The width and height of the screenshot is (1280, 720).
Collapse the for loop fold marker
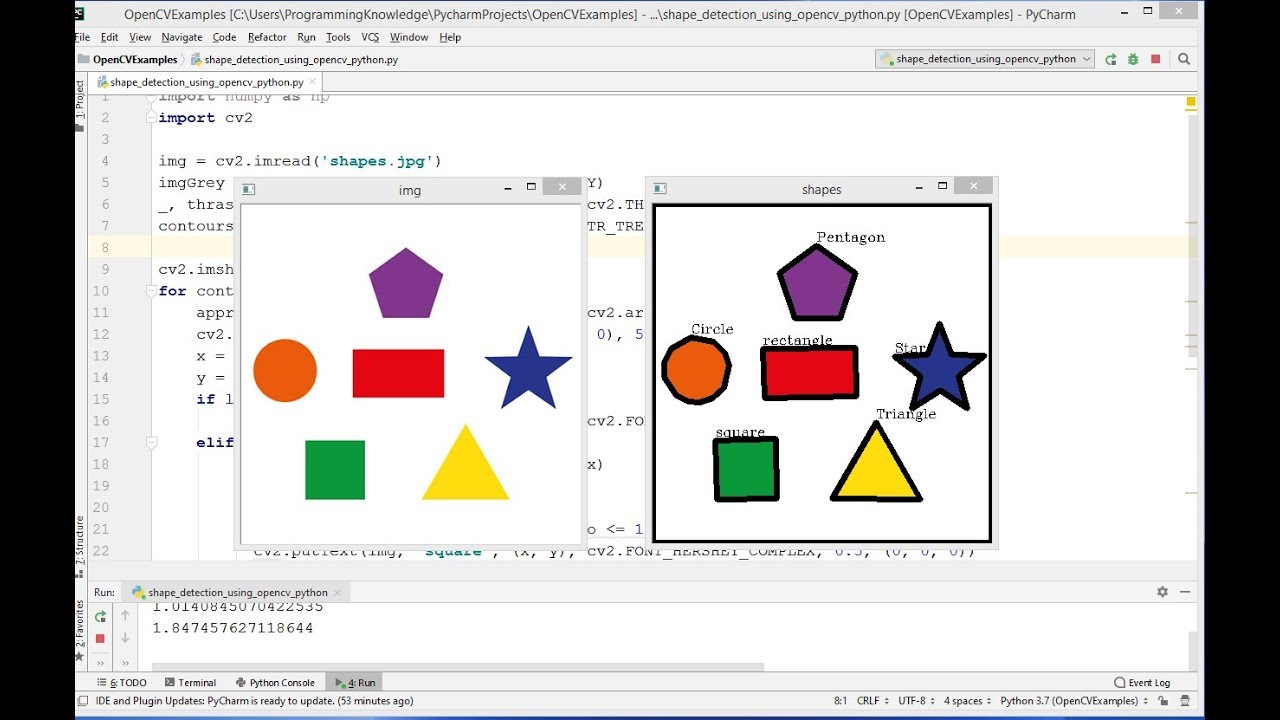point(151,291)
